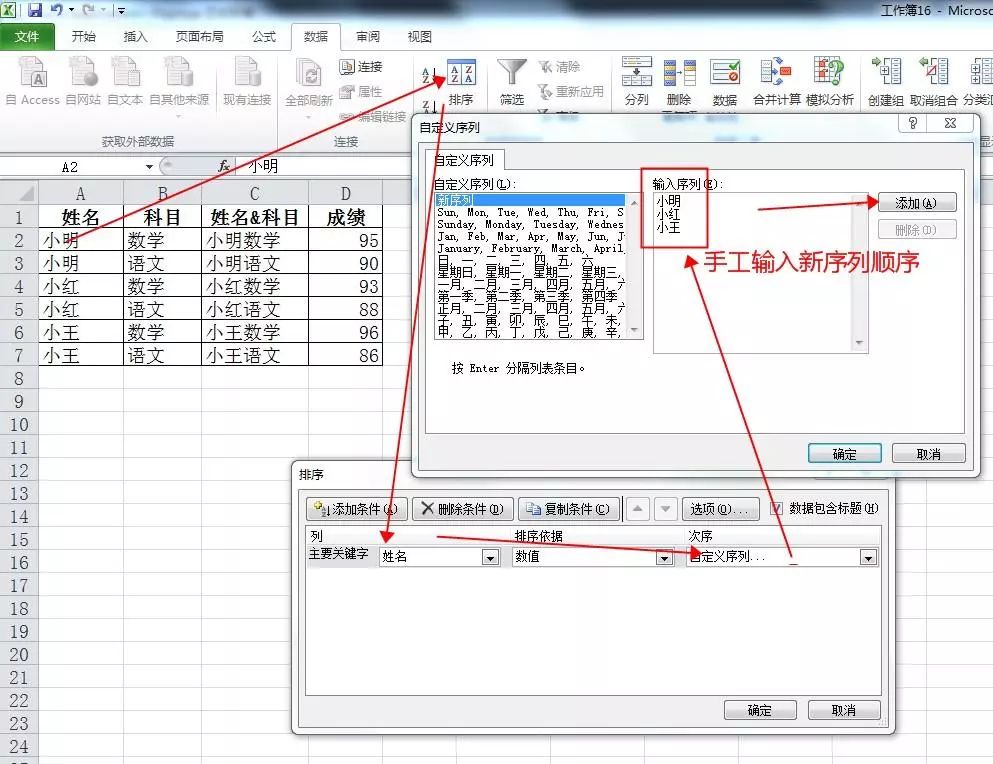Open the 数值 sort-by dropdown

point(664,558)
